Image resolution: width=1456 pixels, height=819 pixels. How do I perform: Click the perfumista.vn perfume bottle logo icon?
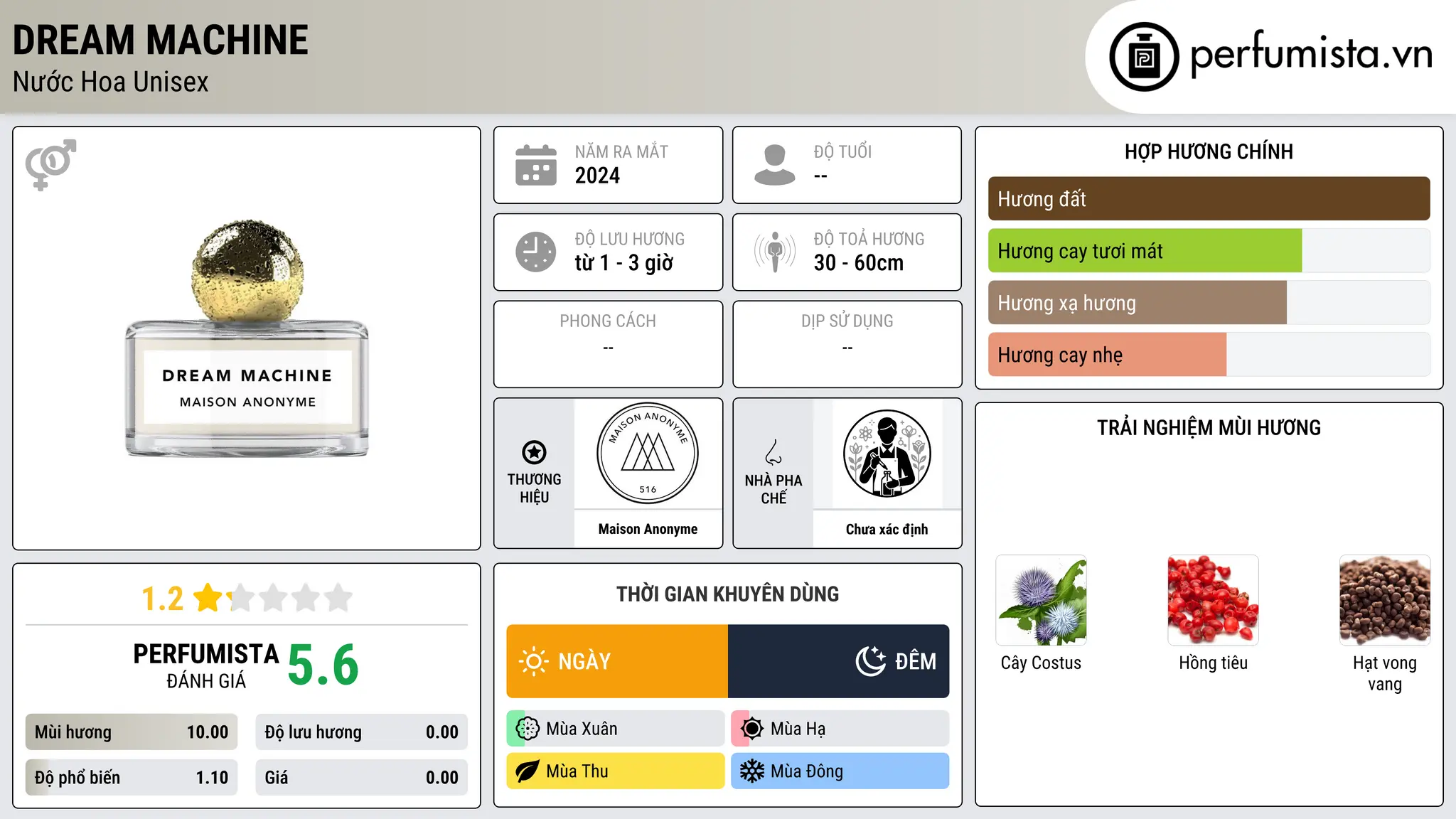[1144, 57]
